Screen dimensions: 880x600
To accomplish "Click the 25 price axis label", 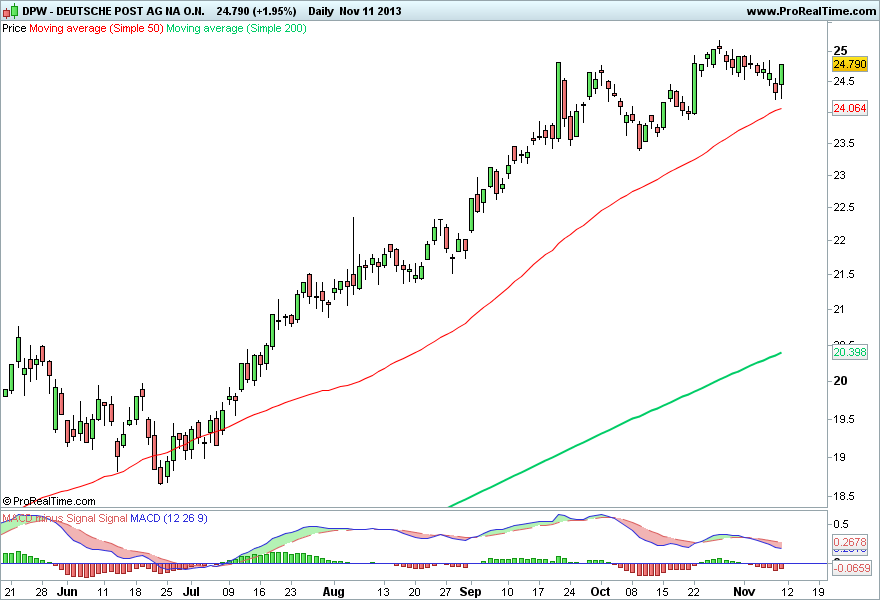I will pyautogui.click(x=840, y=51).
